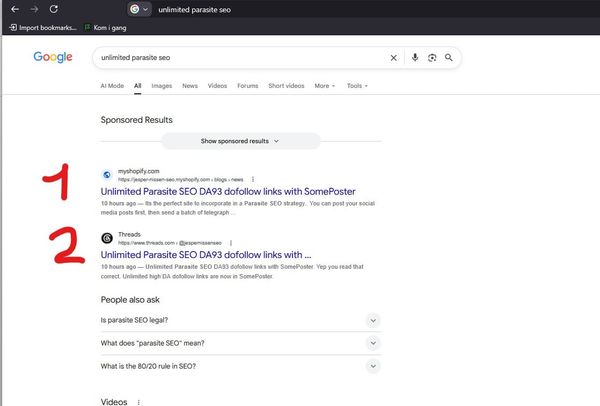
Task: Select the All results tab
Action: pyautogui.click(x=137, y=86)
